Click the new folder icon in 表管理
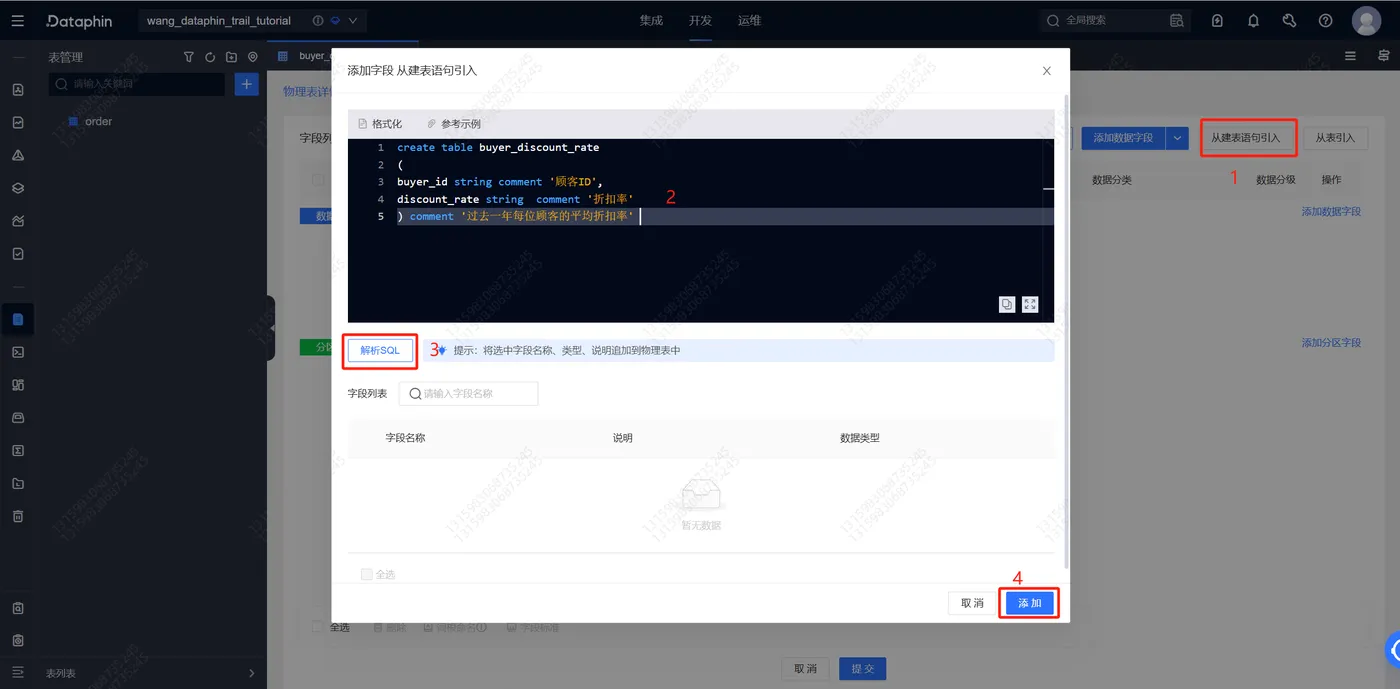Image resolution: width=1400 pixels, height=689 pixels. pos(231,57)
